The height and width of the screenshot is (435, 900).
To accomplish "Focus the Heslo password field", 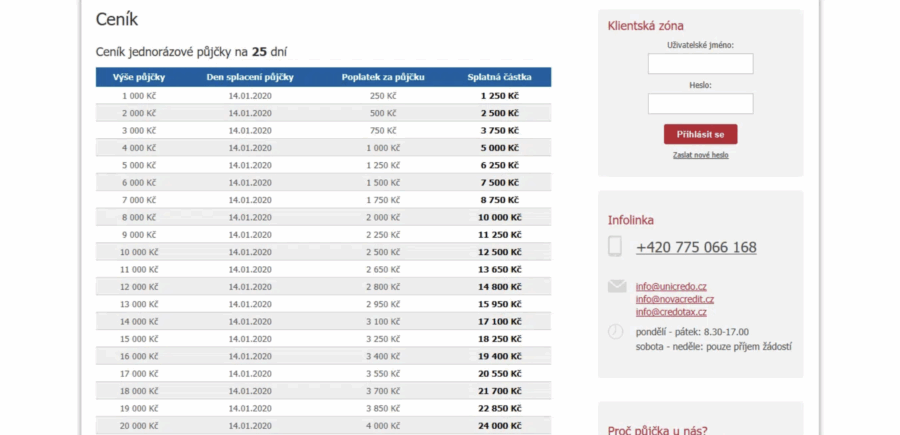I will (700, 104).
